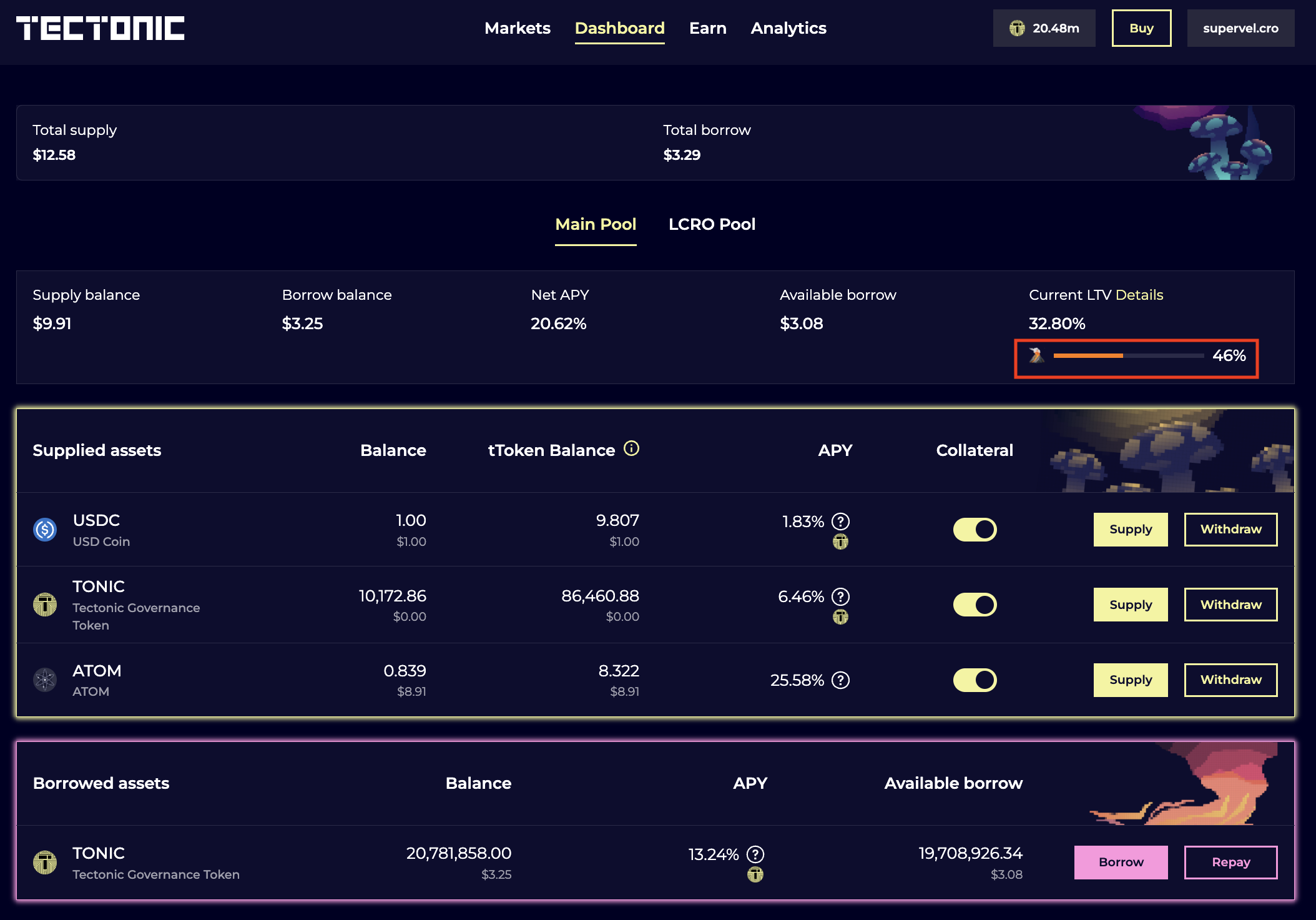Supply more TONIC
This screenshot has width=1316, height=920.
click(1131, 605)
